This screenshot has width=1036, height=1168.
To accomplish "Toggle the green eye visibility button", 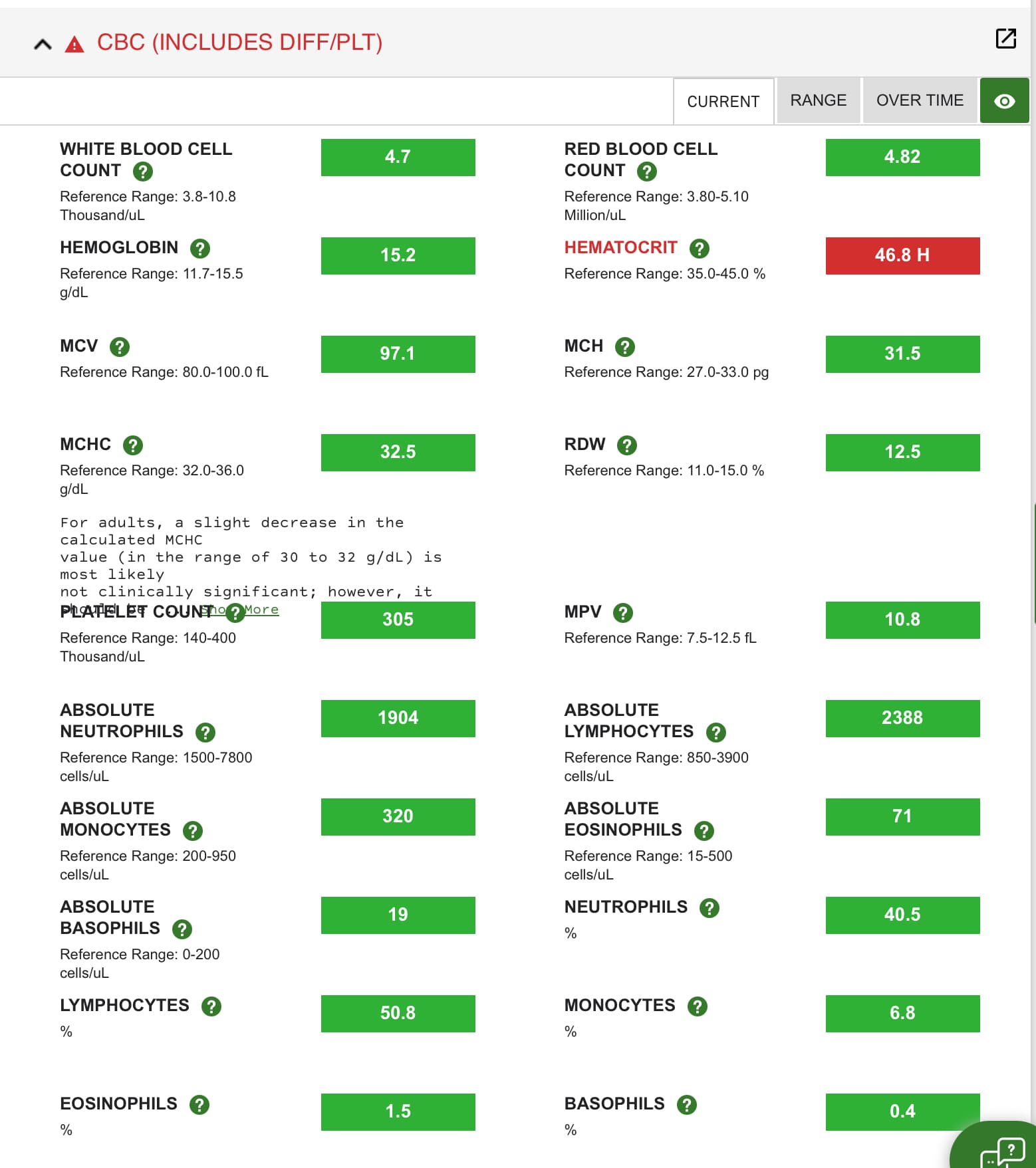I will click(x=1004, y=101).
